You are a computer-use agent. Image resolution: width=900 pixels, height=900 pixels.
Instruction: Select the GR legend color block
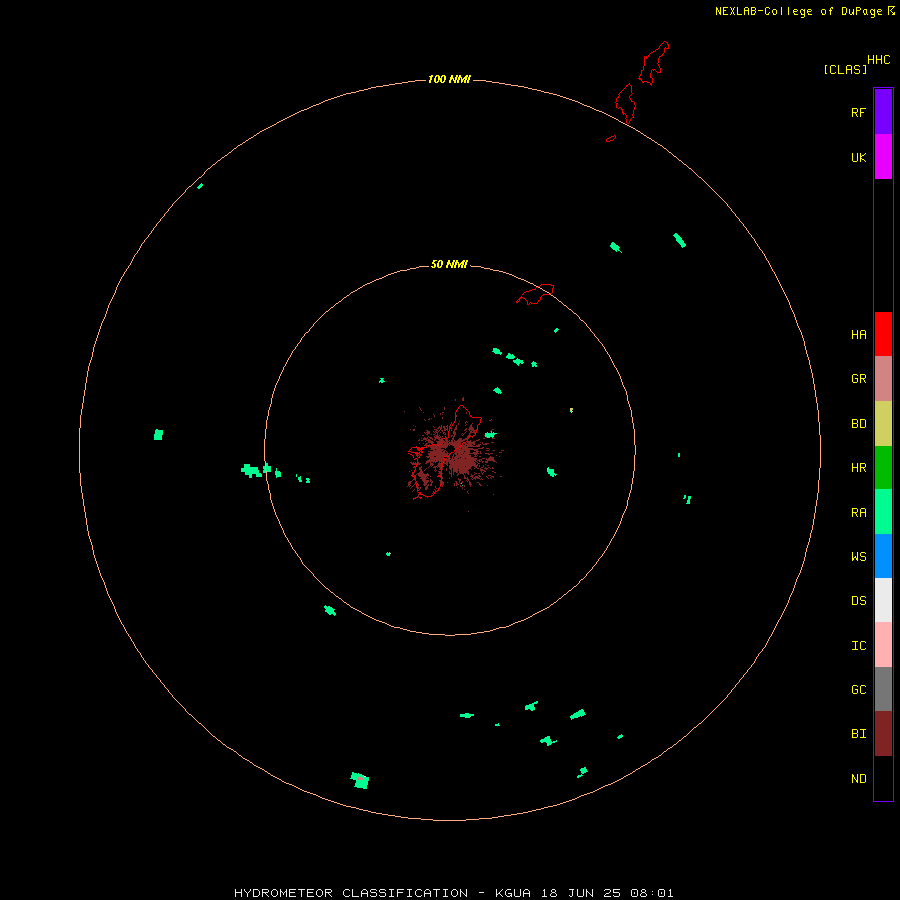click(883, 379)
